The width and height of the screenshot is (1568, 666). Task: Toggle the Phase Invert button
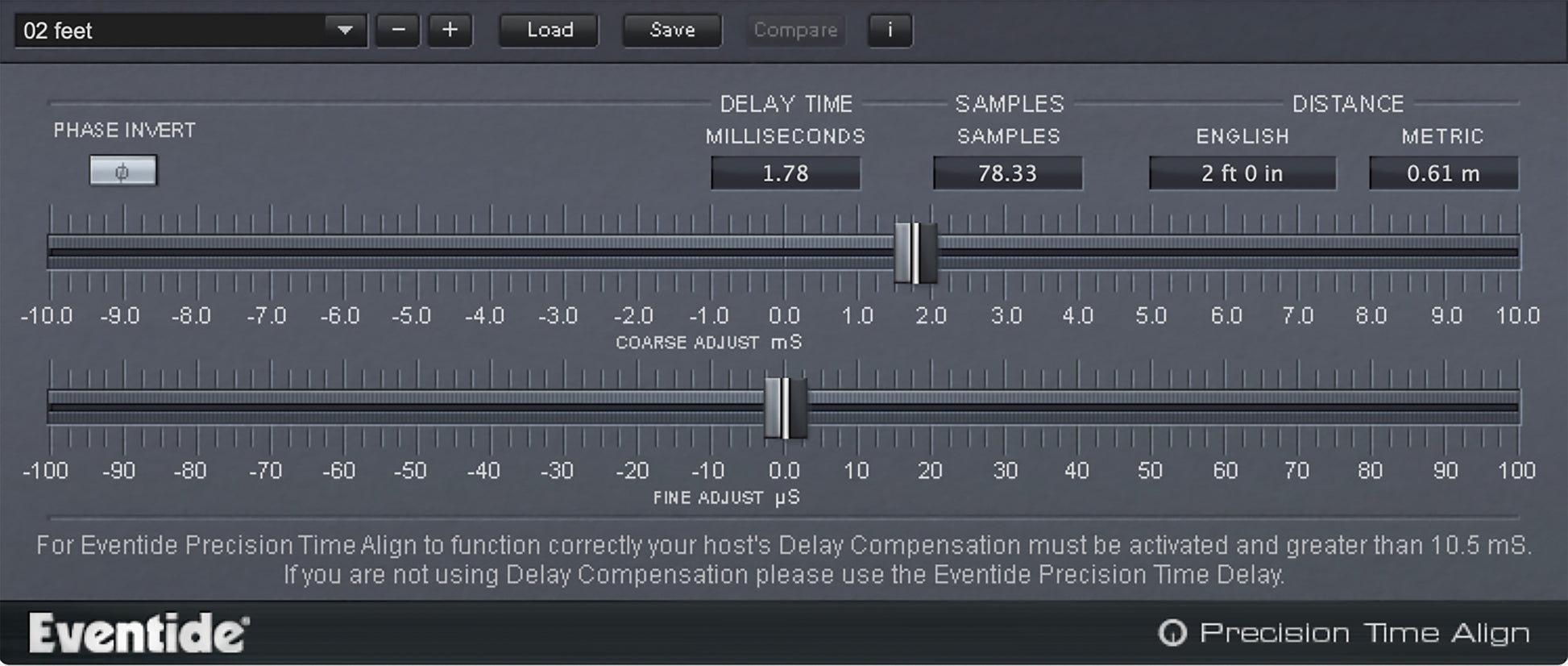(x=122, y=171)
